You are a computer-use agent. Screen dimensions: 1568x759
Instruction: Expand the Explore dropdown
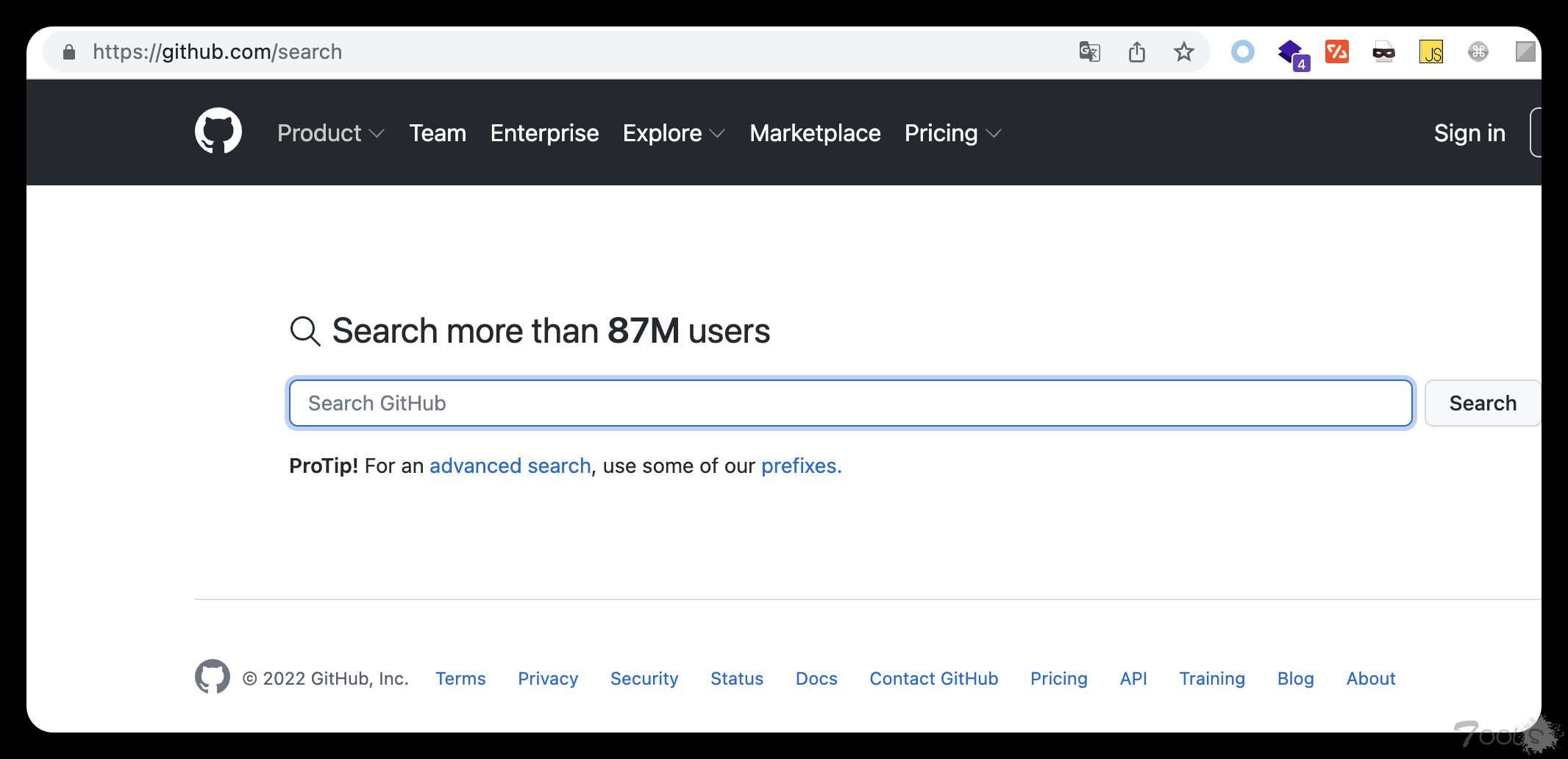pos(674,133)
